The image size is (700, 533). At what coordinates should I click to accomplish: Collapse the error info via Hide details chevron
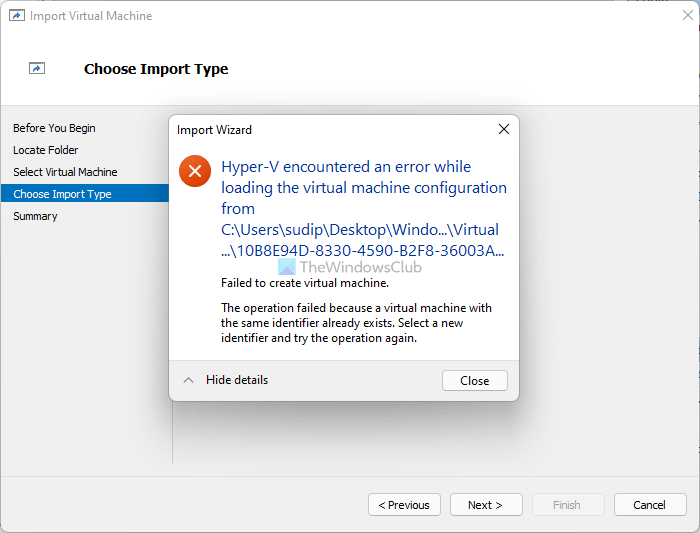pyautogui.click(x=187, y=380)
